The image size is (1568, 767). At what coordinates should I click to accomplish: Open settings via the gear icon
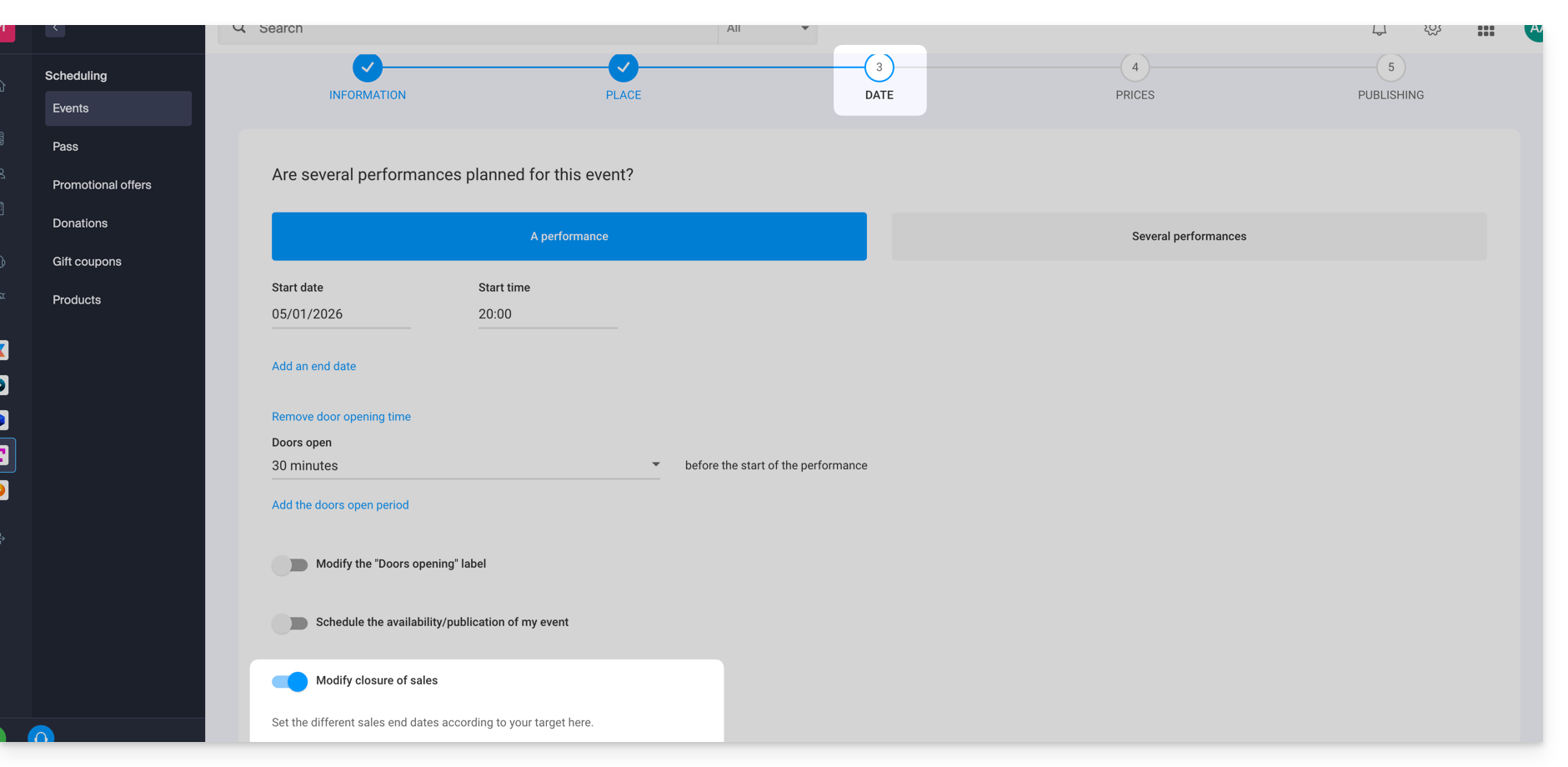pyautogui.click(x=1432, y=30)
